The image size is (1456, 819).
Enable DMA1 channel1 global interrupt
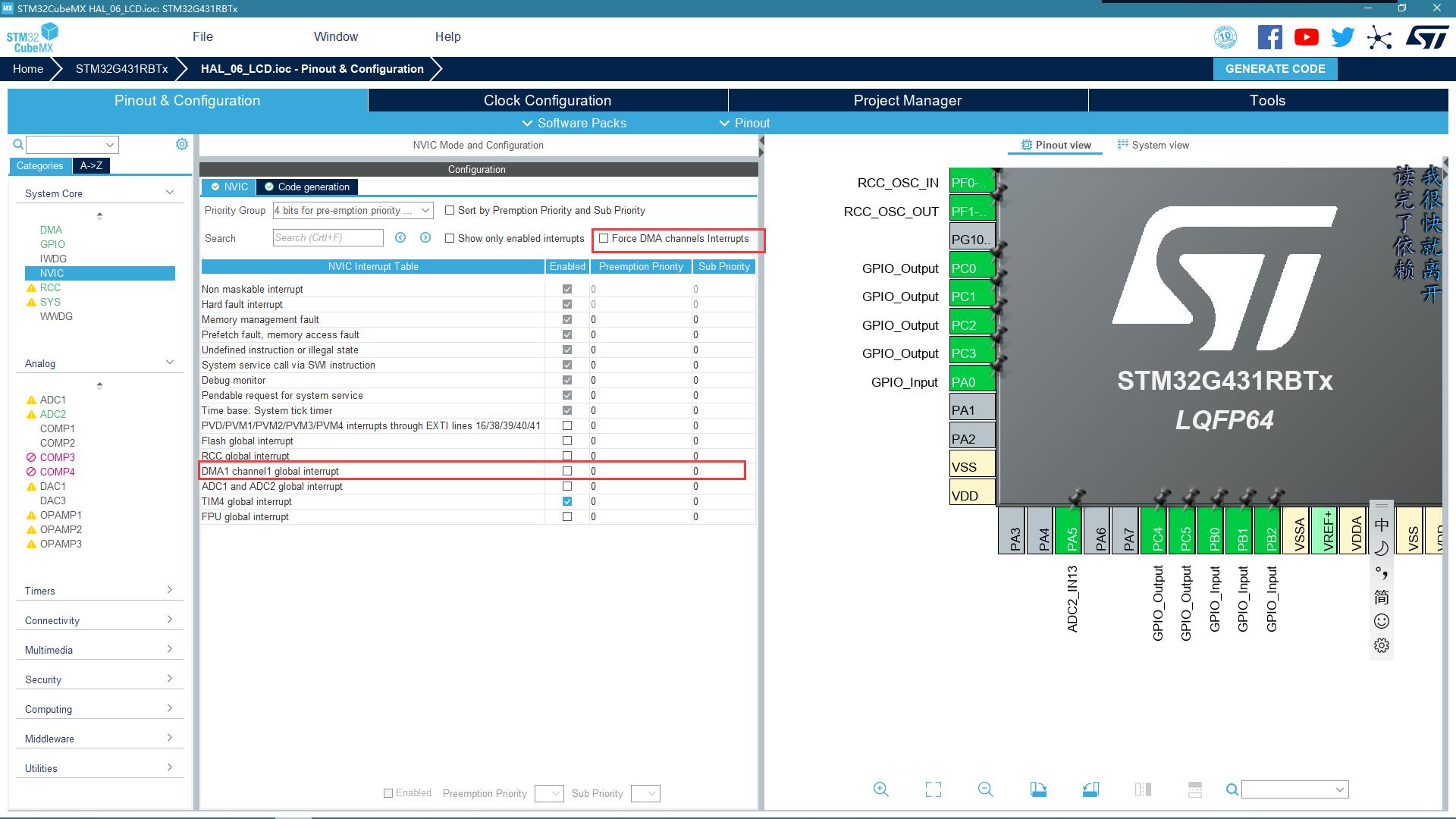[x=567, y=471]
